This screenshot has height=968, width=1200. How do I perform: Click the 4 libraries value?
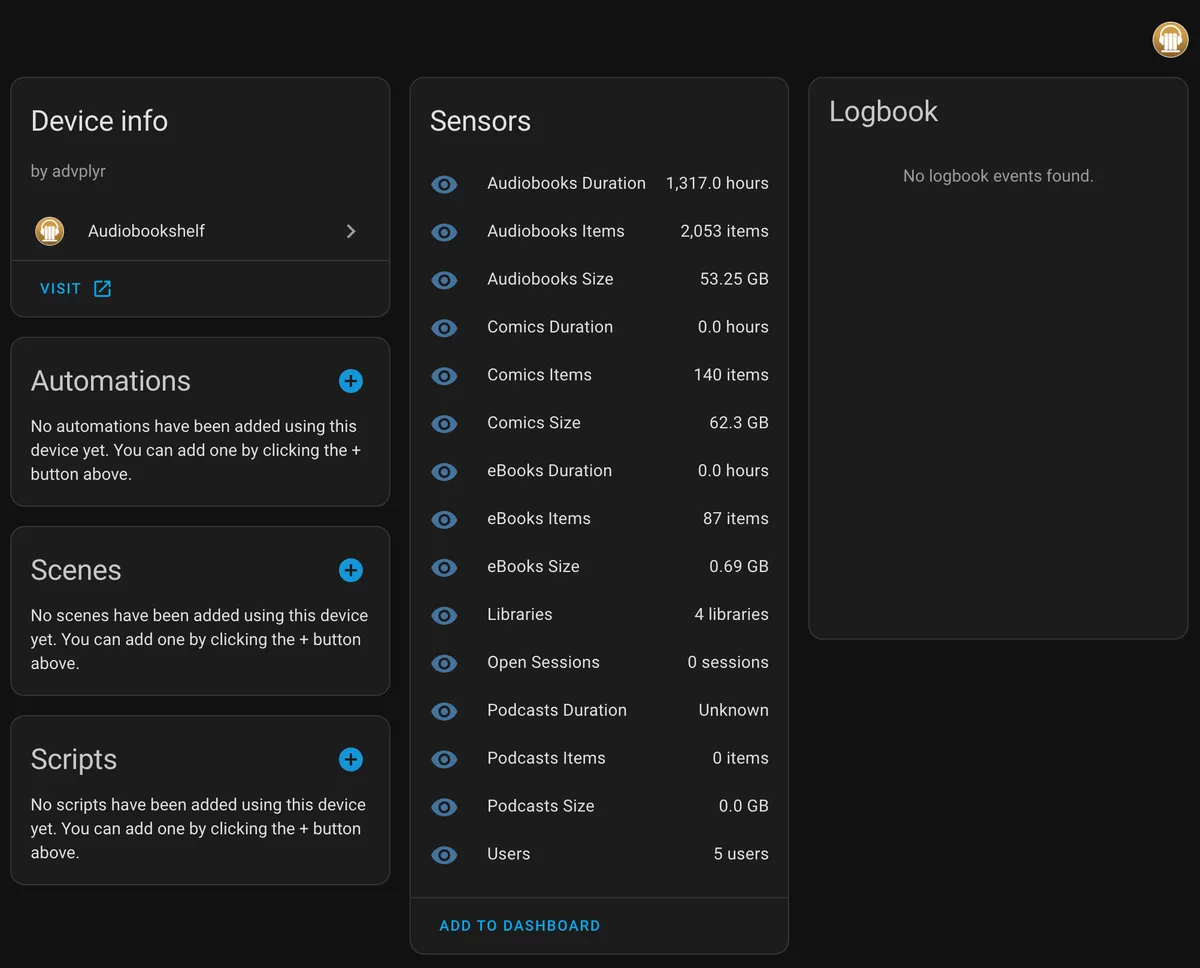click(x=732, y=615)
